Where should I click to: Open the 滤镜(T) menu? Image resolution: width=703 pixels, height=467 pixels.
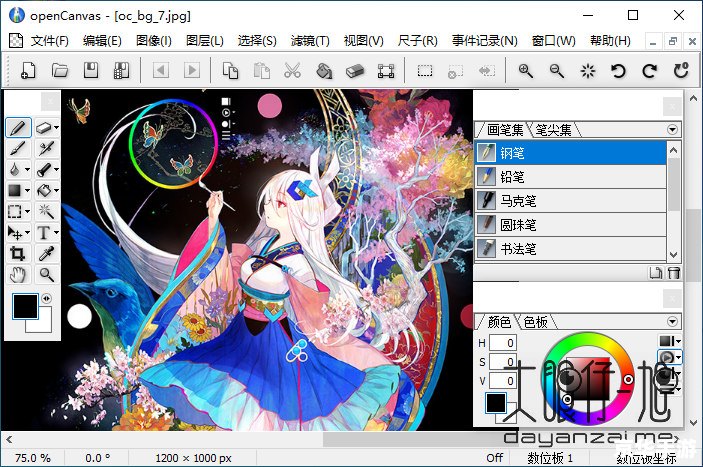(309, 41)
